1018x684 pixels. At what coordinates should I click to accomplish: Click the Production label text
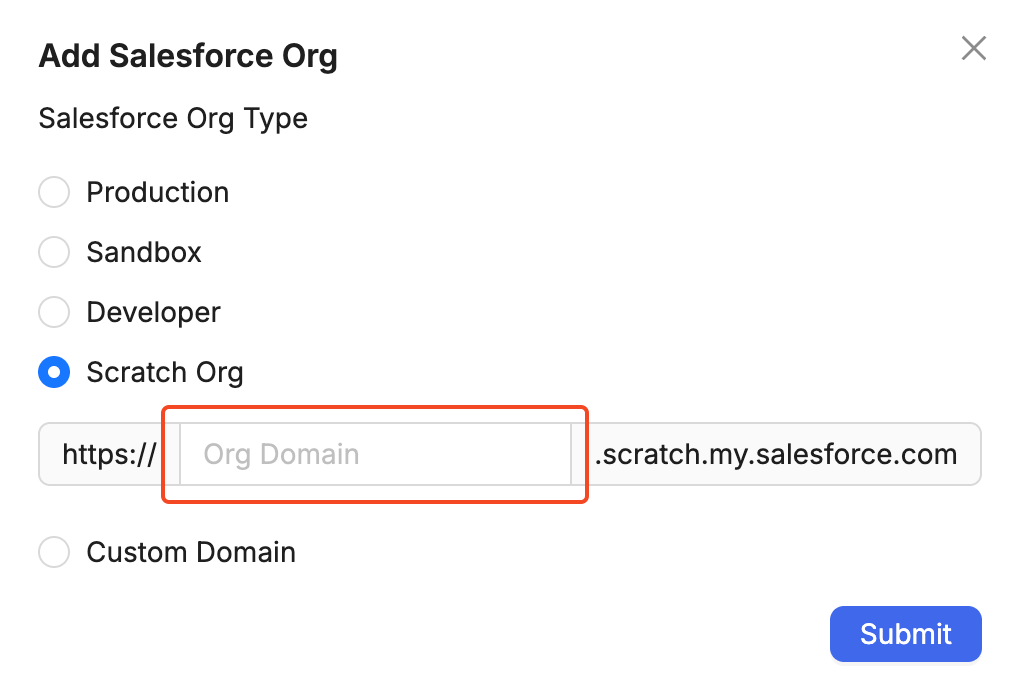pos(158,192)
